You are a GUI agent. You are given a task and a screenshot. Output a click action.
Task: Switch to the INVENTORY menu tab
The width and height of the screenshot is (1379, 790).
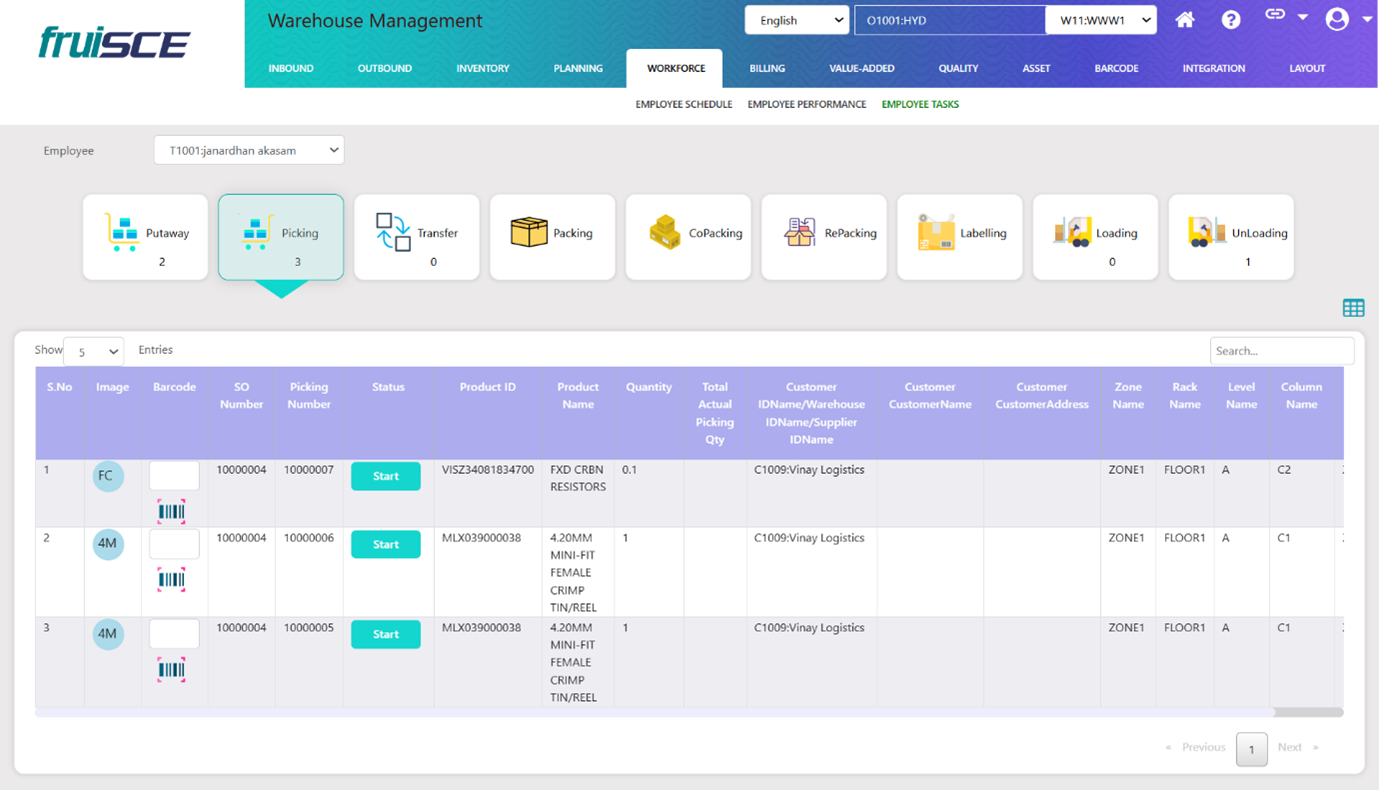point(483,68)
